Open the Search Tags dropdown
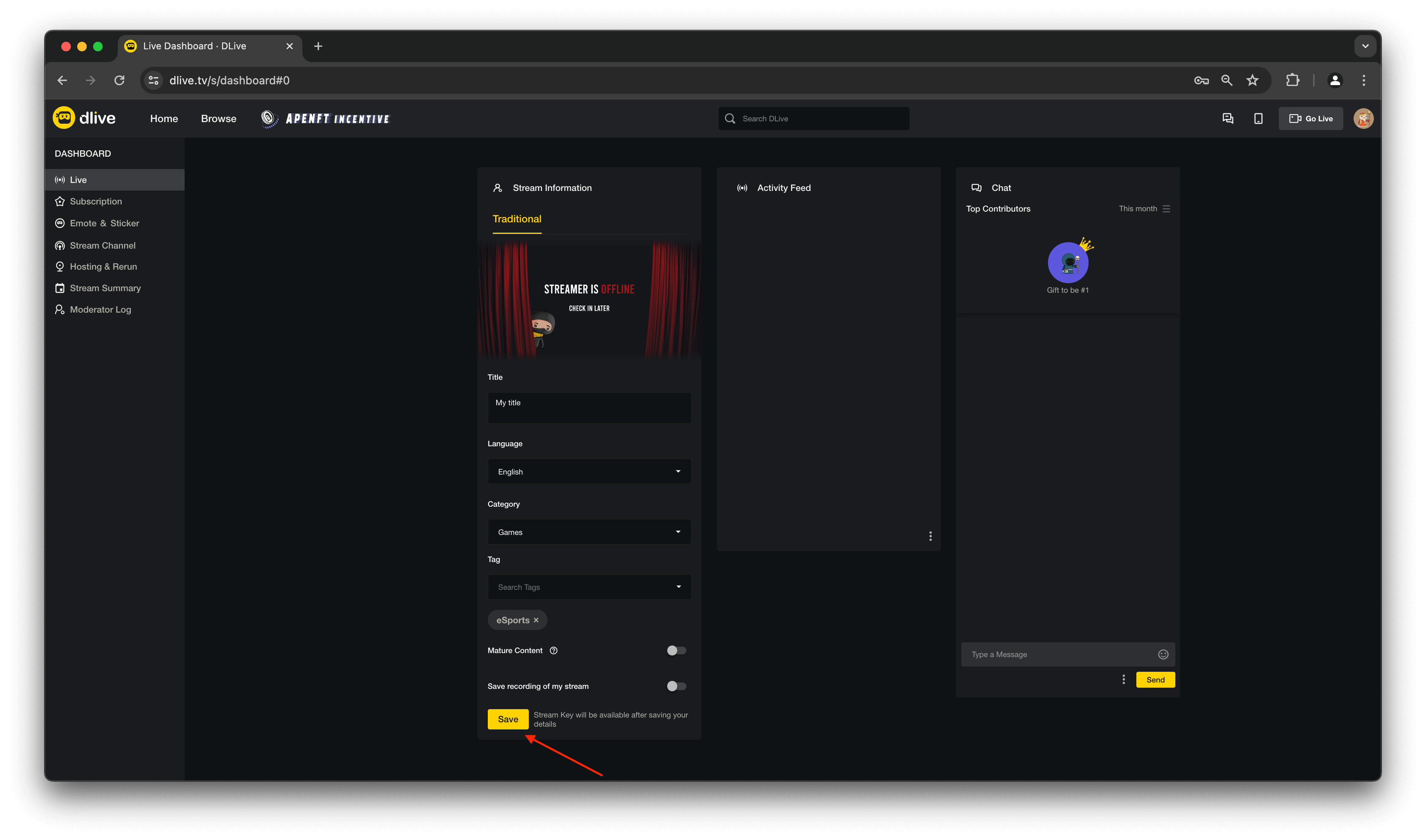 coord(589,587)
